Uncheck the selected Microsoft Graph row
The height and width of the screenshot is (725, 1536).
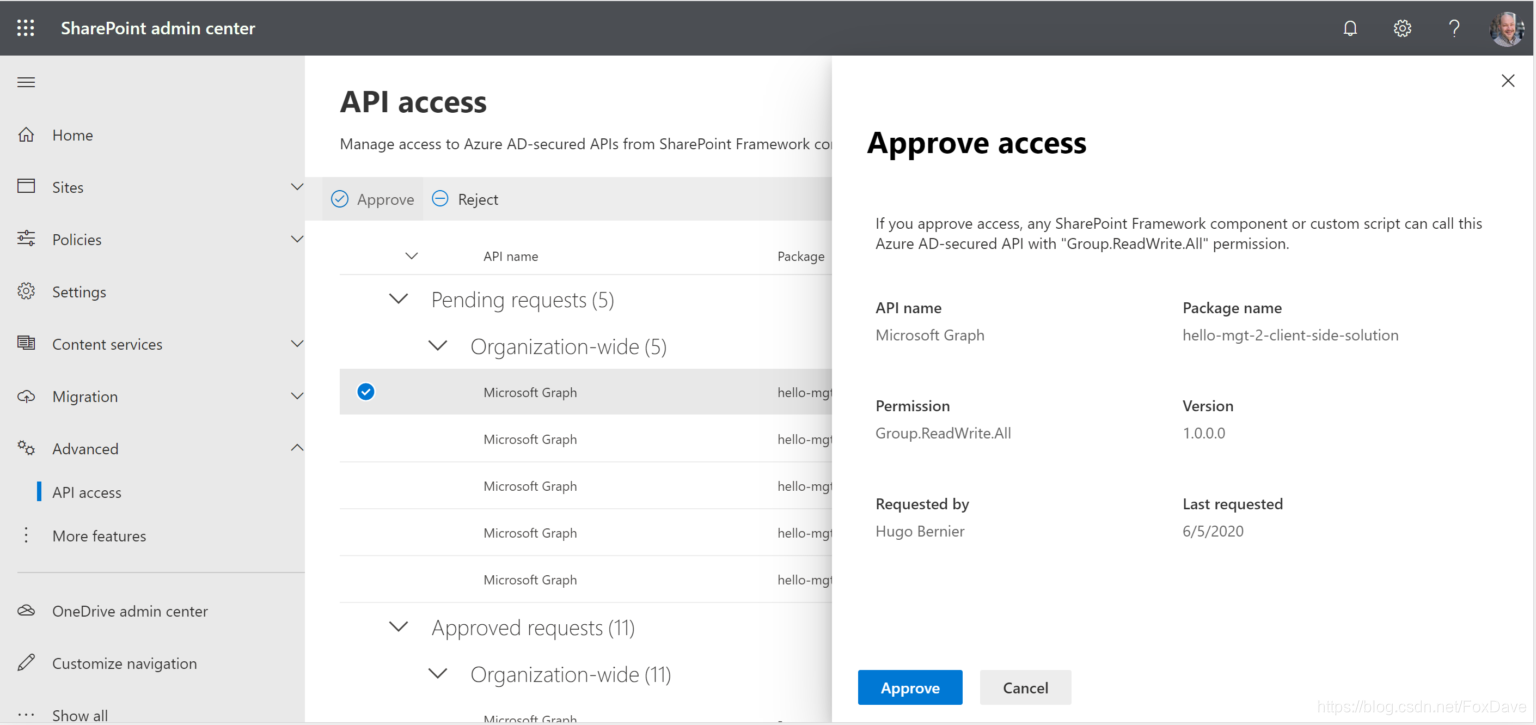[x=366, y=392]
